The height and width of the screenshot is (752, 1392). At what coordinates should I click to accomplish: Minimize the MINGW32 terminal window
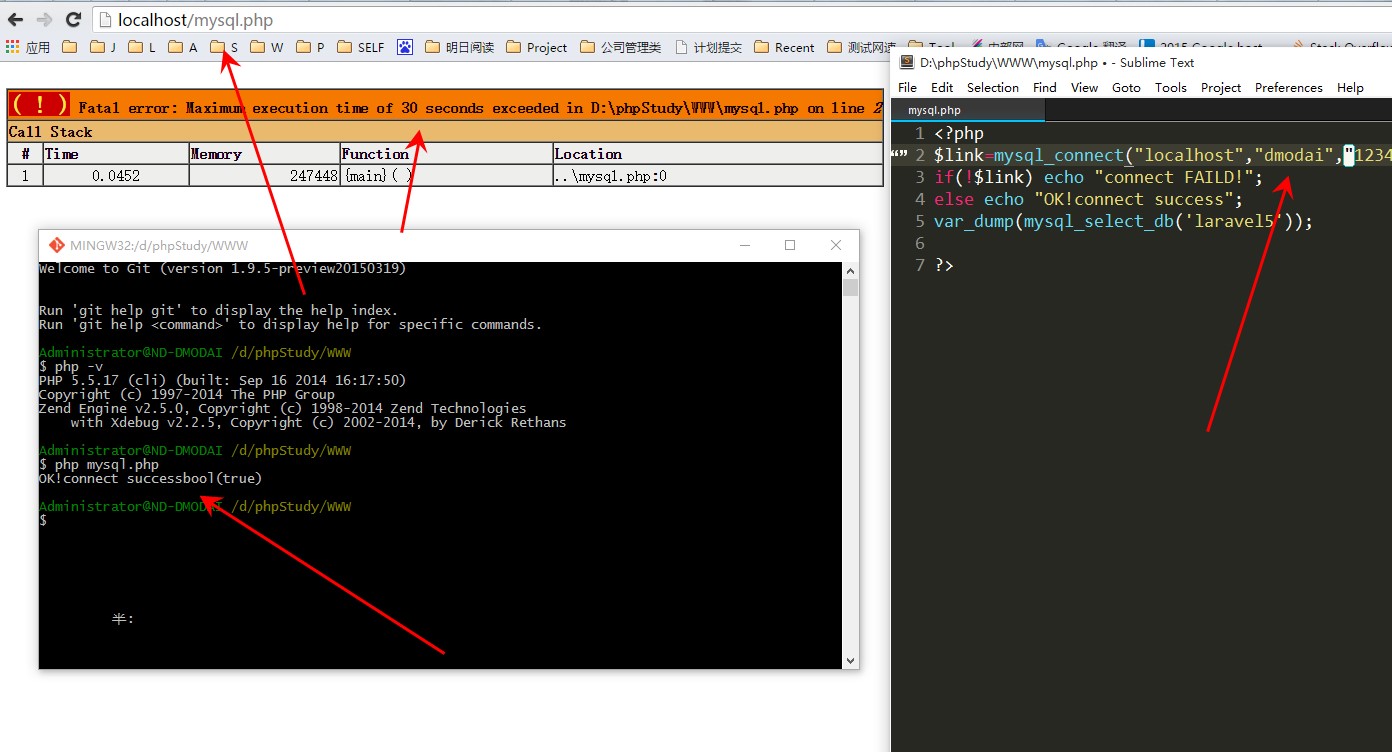743,245
